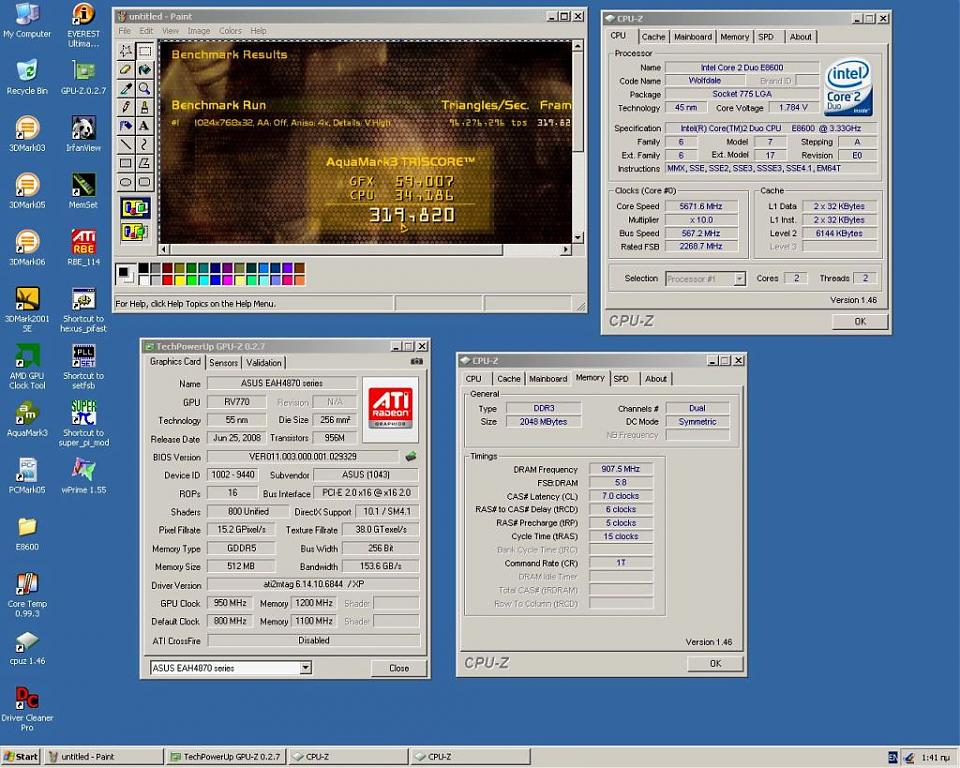960x768 pixels.
Task: Click the camera screenshot icon in GPU-Z
Action: (x=417, y=361)
